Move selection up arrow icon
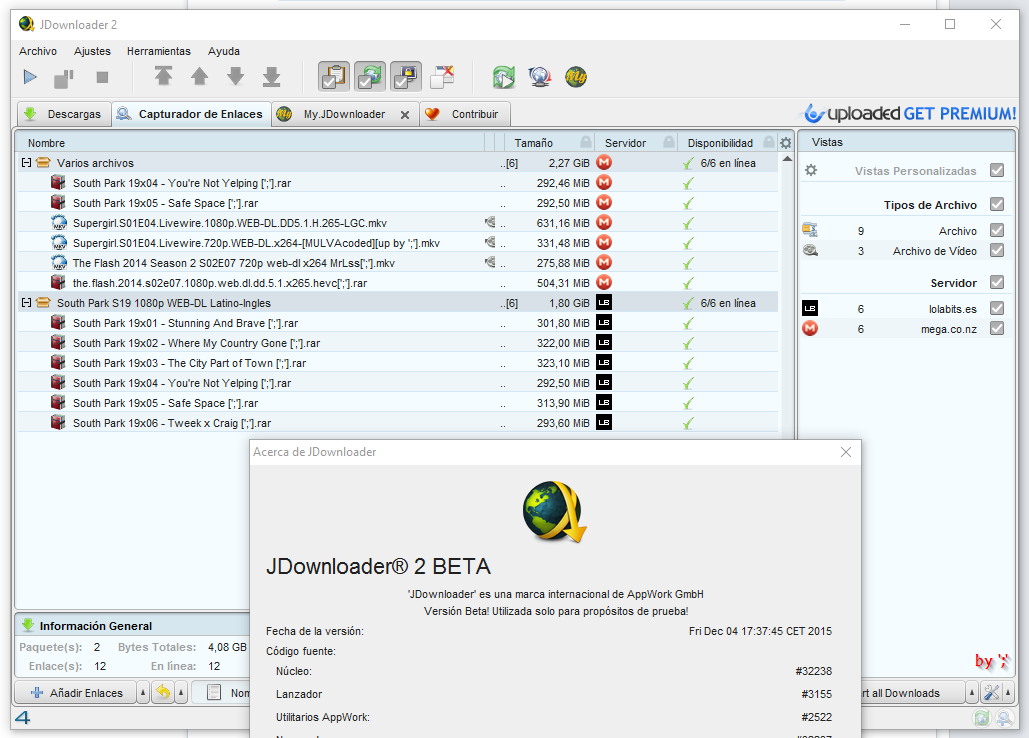The image size is (1029, 738). 200,77
